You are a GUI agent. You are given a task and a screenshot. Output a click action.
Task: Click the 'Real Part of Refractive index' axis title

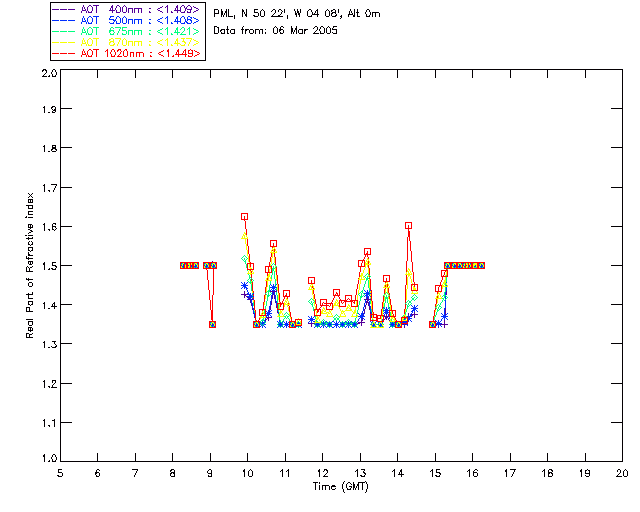(x=29, y=265)
